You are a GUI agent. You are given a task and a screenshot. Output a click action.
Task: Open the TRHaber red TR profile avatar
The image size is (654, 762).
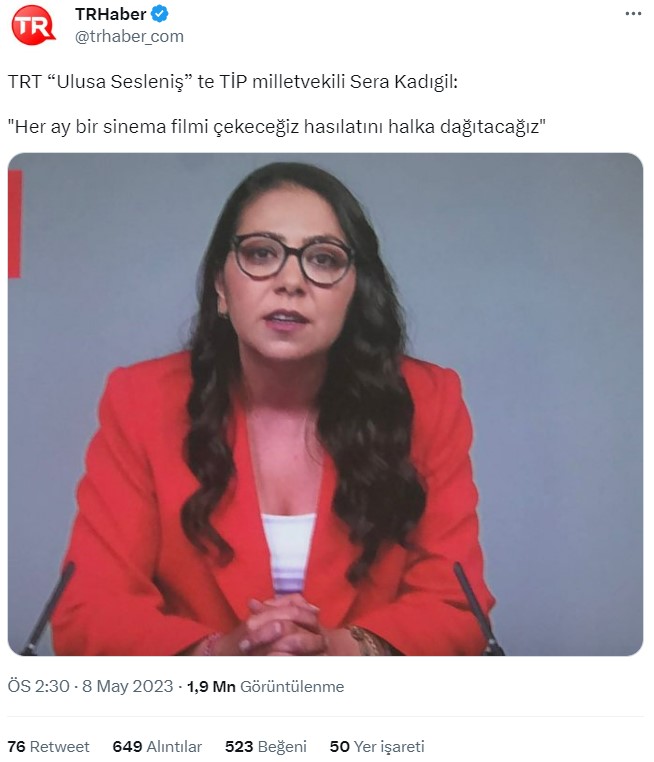[x=33, y=25]
